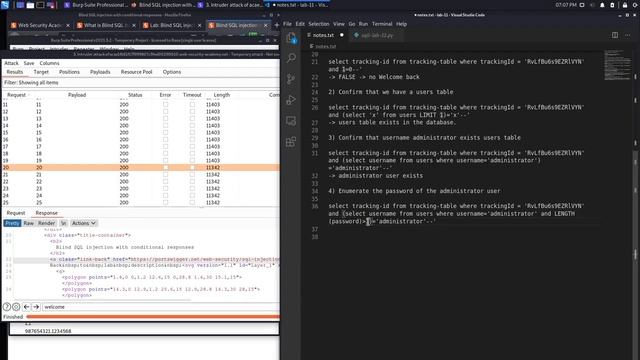Screen dimensions: 640x360
Task: Toggle Timeout checkbox for request 20
Action: [192, 167]
